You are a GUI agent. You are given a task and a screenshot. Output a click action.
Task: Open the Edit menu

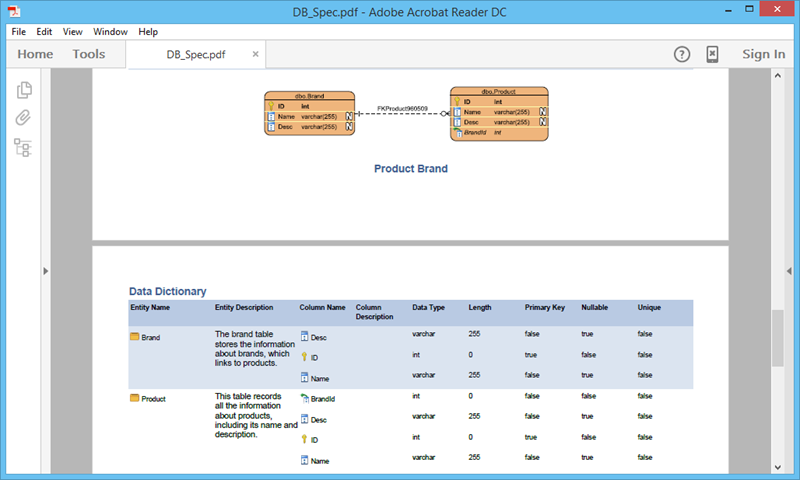tap(44, 32)
